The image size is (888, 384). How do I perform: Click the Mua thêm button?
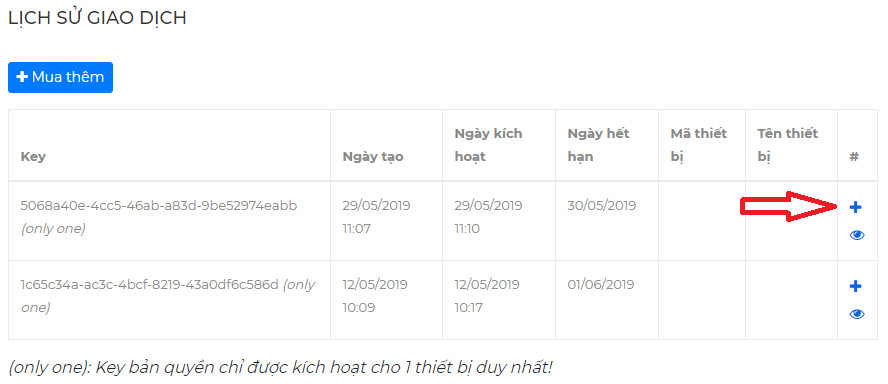(x=60, y=77)
